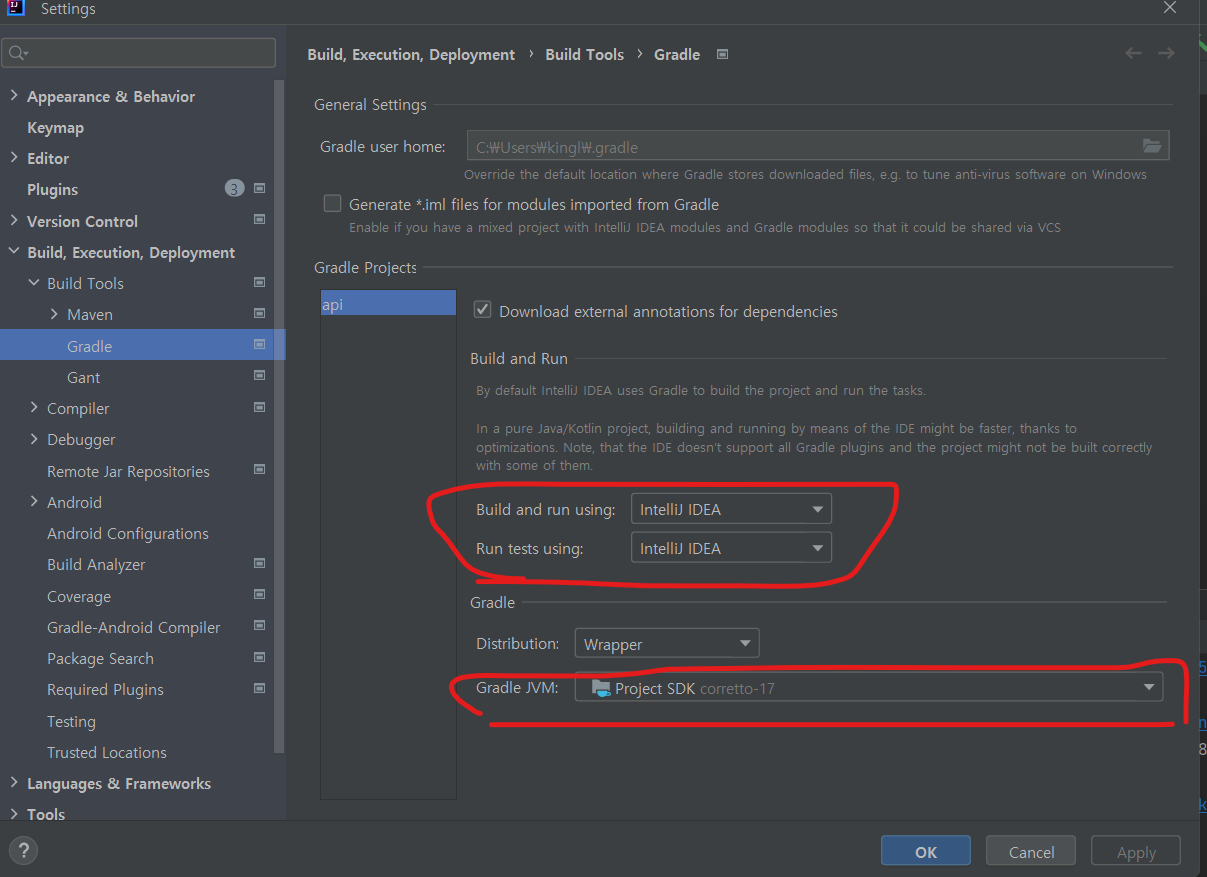Expand Languages & Frameworks section
The height and width of the screenshot is (877, 1207).
(14, 783)
